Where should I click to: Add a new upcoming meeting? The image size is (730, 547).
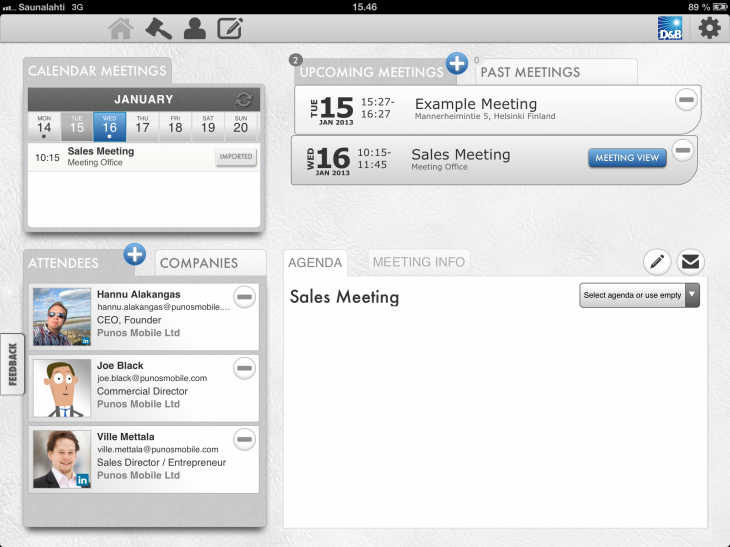[457, 64]
